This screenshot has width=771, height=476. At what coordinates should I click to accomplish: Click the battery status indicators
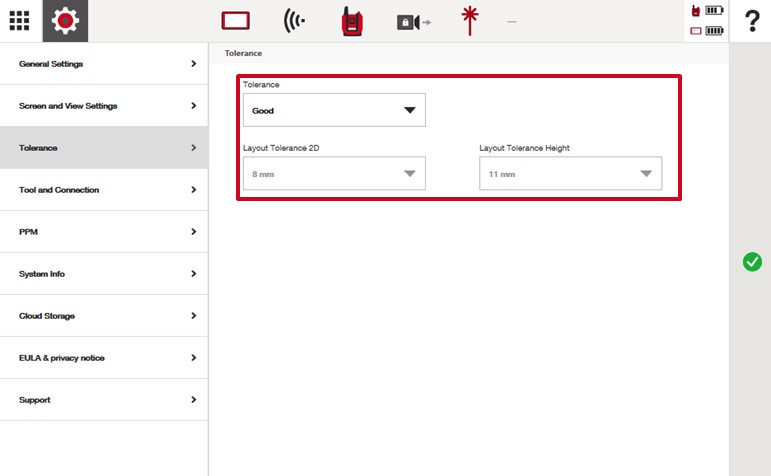(x=706, y=21)
